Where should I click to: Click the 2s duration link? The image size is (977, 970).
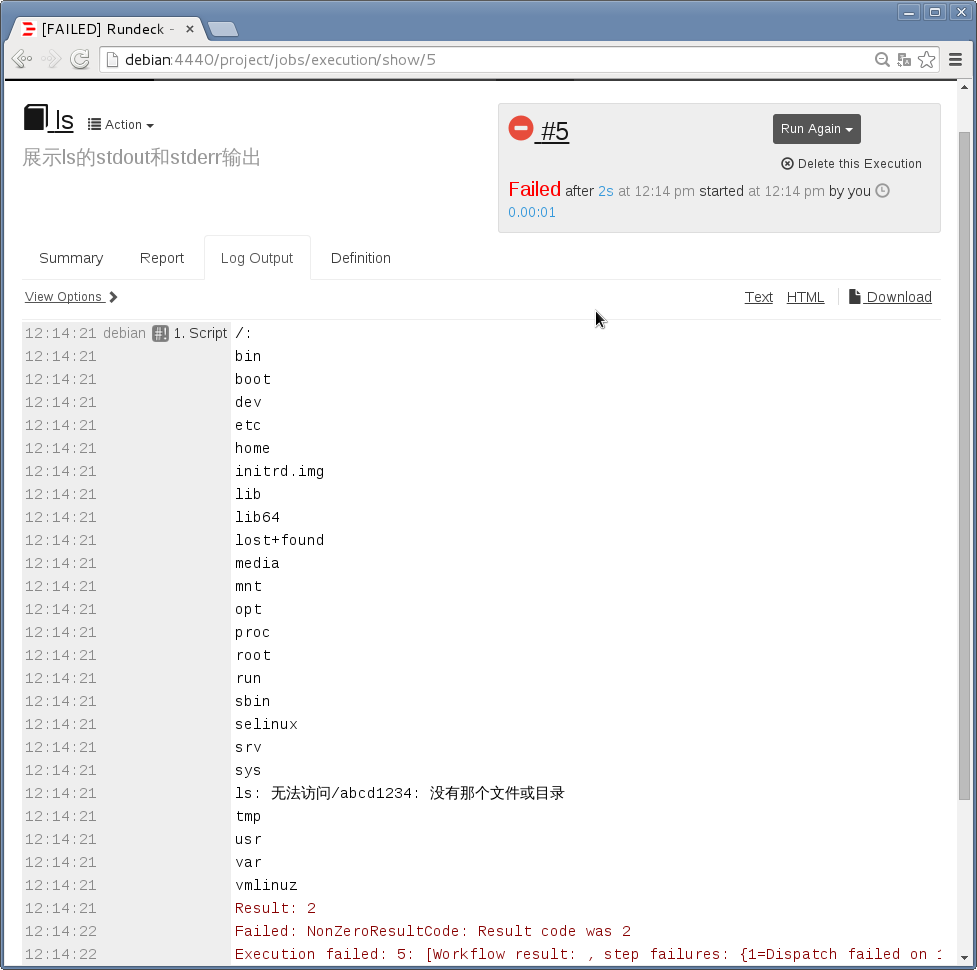tap(606, 191)
